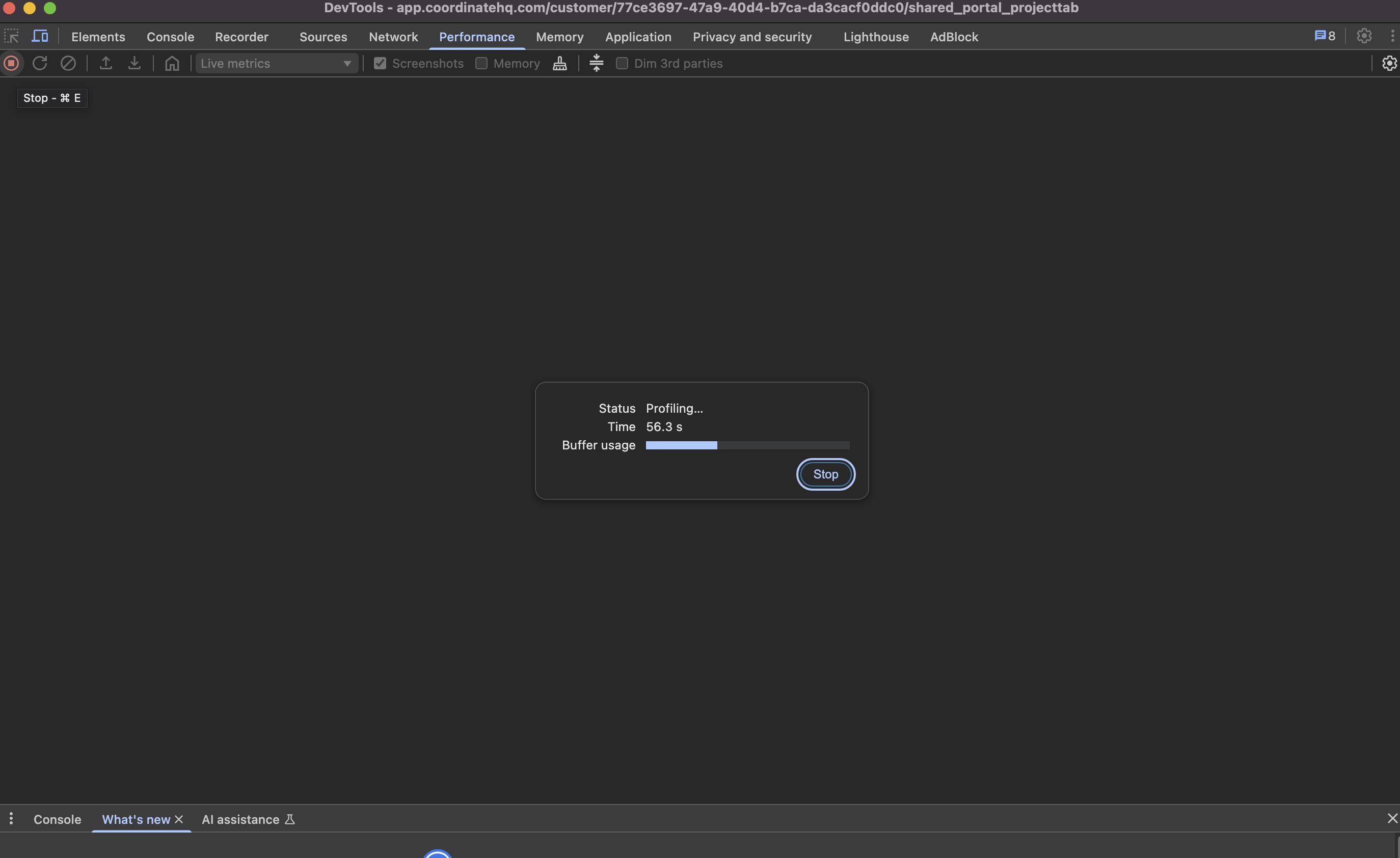Open DevTools settings gear icon
Screen dimensions: 1400x858
(1364, 36)
